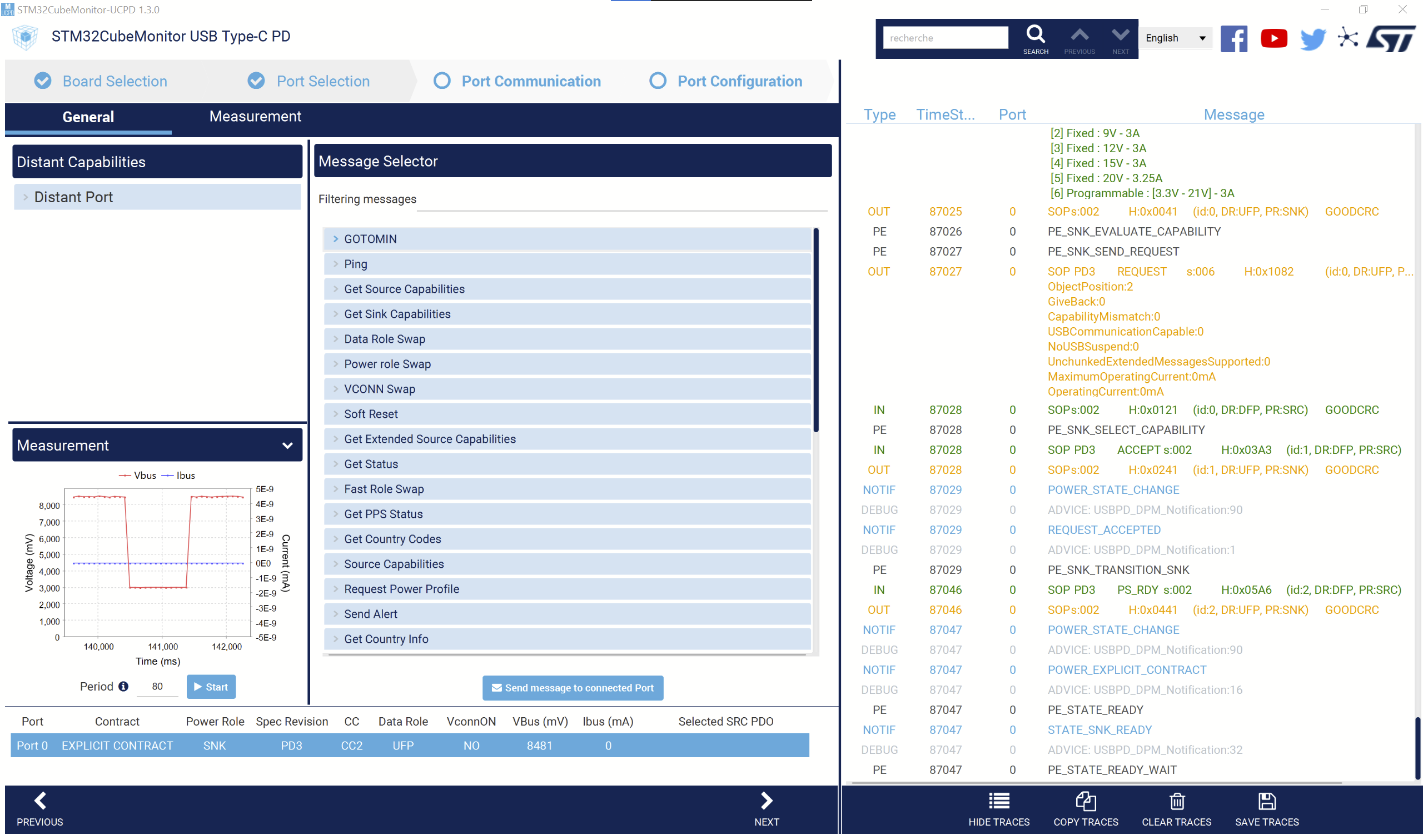Open the Facebook icon link
1423x840 pixels.
click(x=1233, y=38)
